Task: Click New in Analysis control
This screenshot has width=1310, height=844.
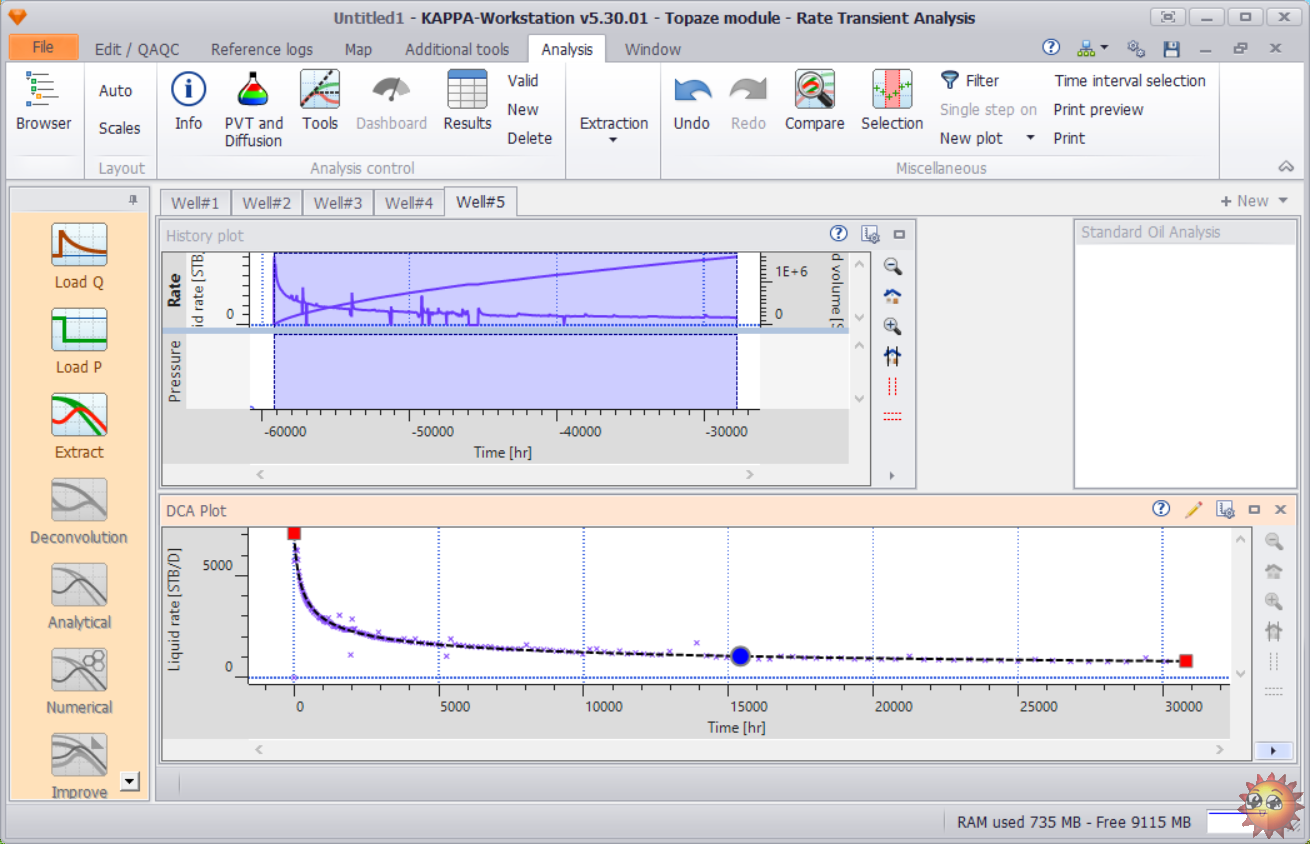Action: [523, 110]
